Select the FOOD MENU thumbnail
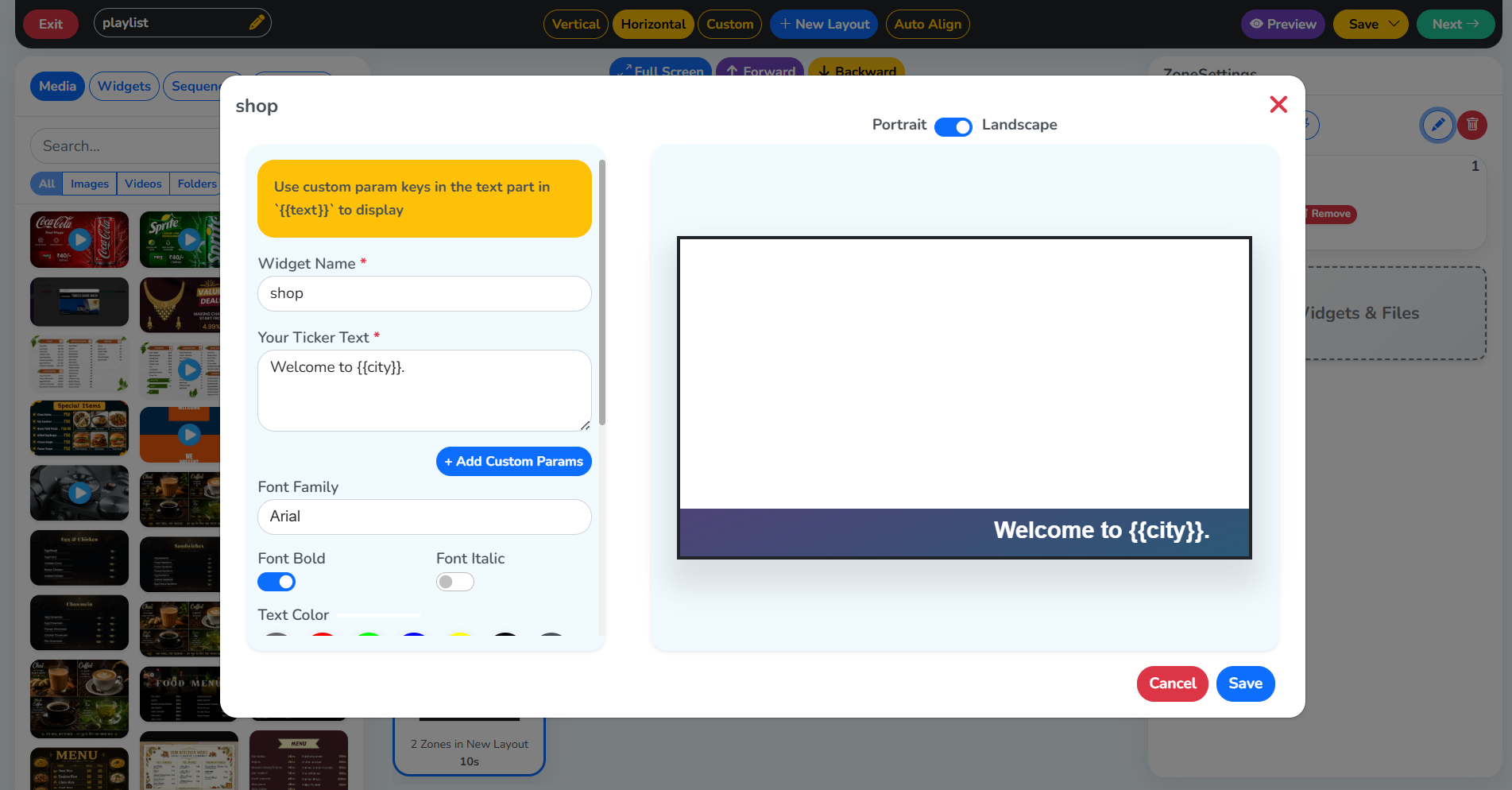Image resolution: width=1512 pixels, height=790 pixels. pos(181,695)
